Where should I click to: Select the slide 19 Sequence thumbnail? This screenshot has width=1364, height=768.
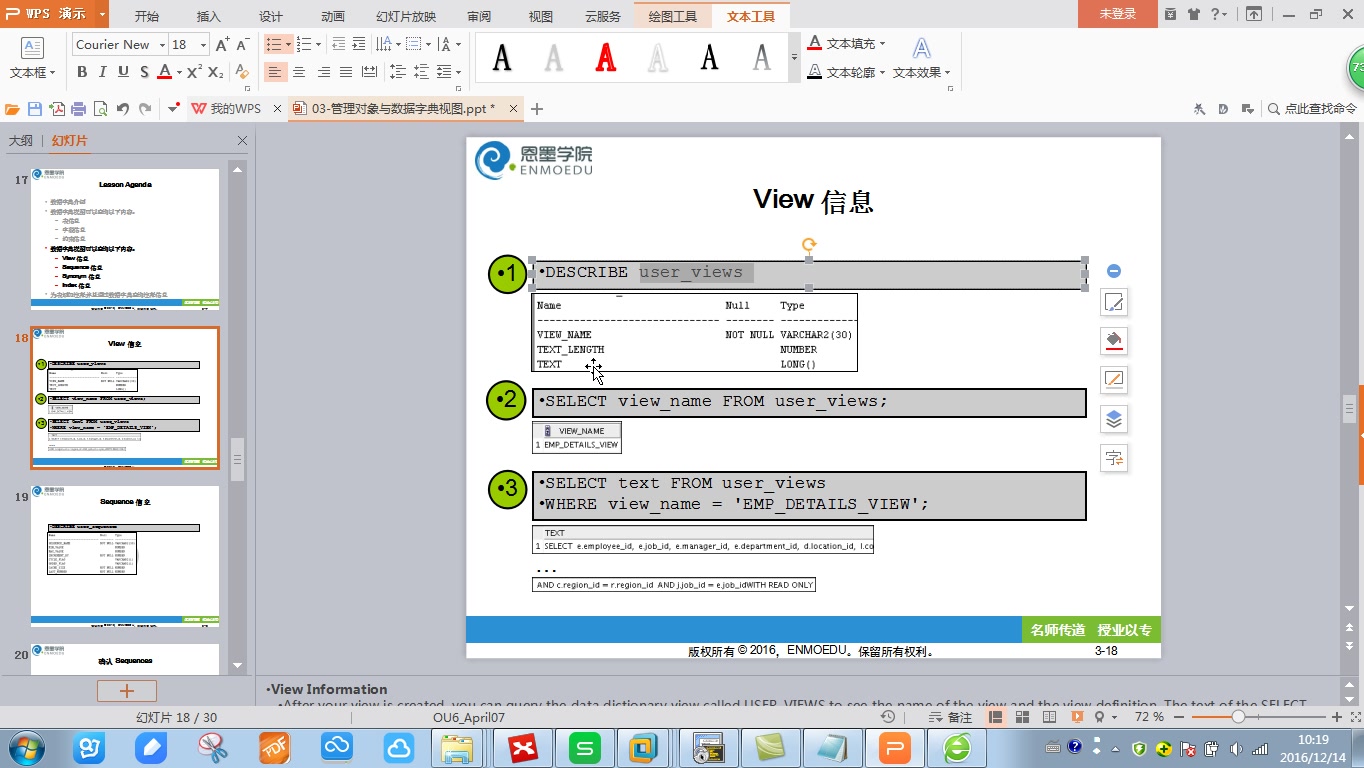[x=125, y=556]
